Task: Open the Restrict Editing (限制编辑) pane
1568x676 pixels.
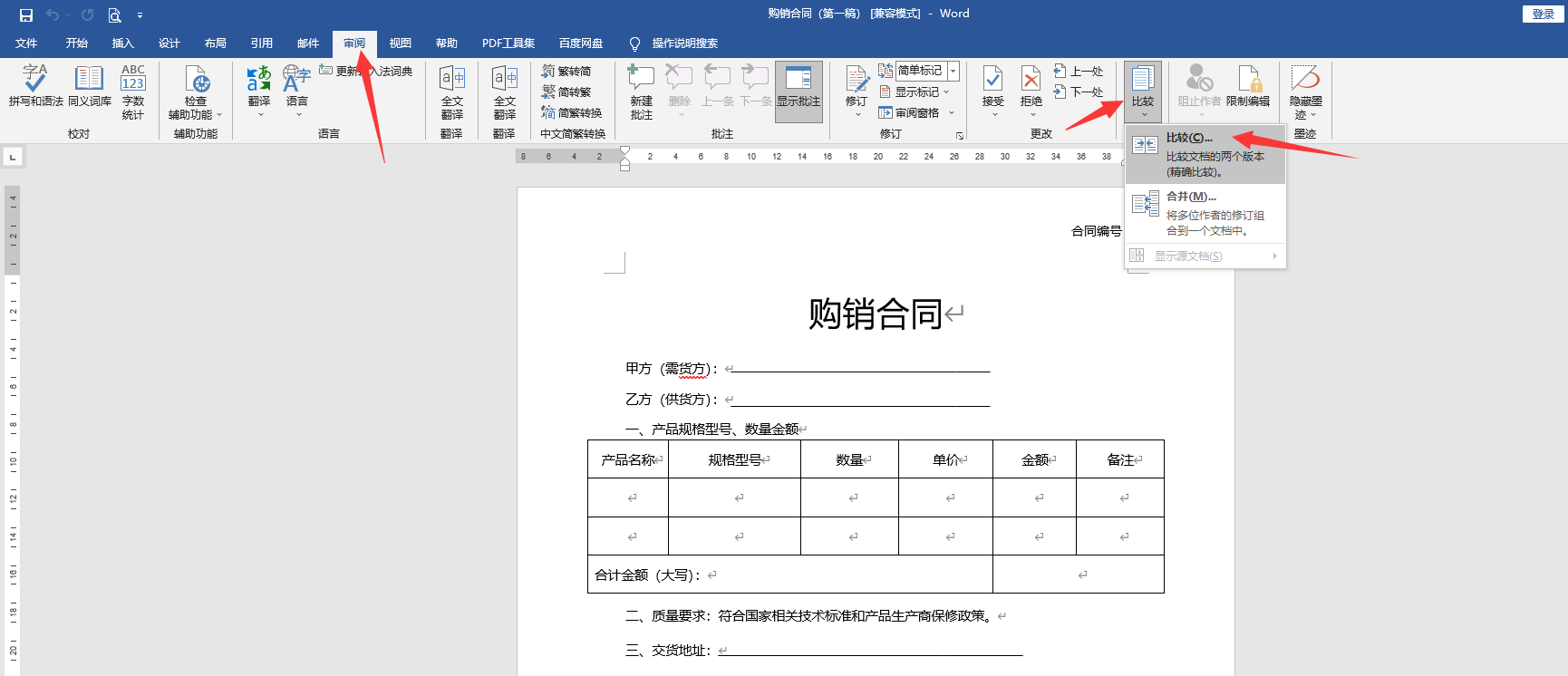Action: coord(1248,87)
